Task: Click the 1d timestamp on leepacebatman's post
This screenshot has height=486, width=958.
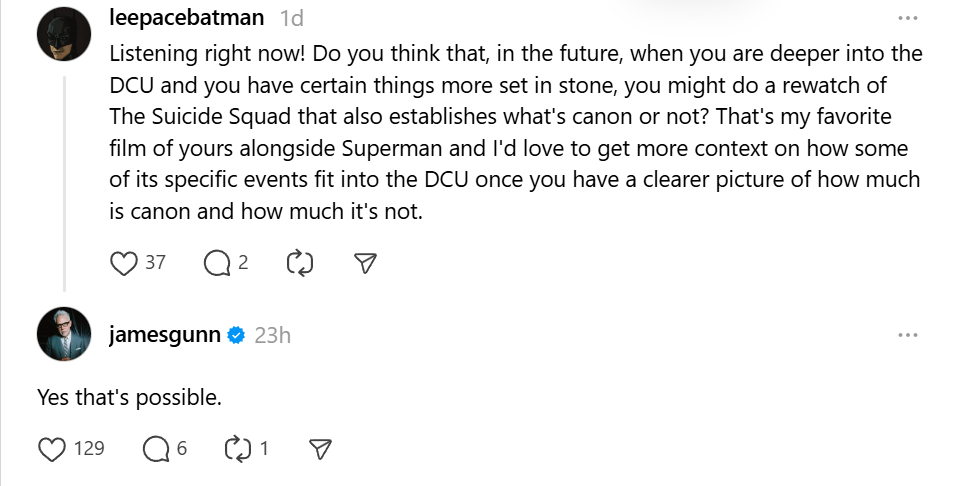Action: pos(293,18)
